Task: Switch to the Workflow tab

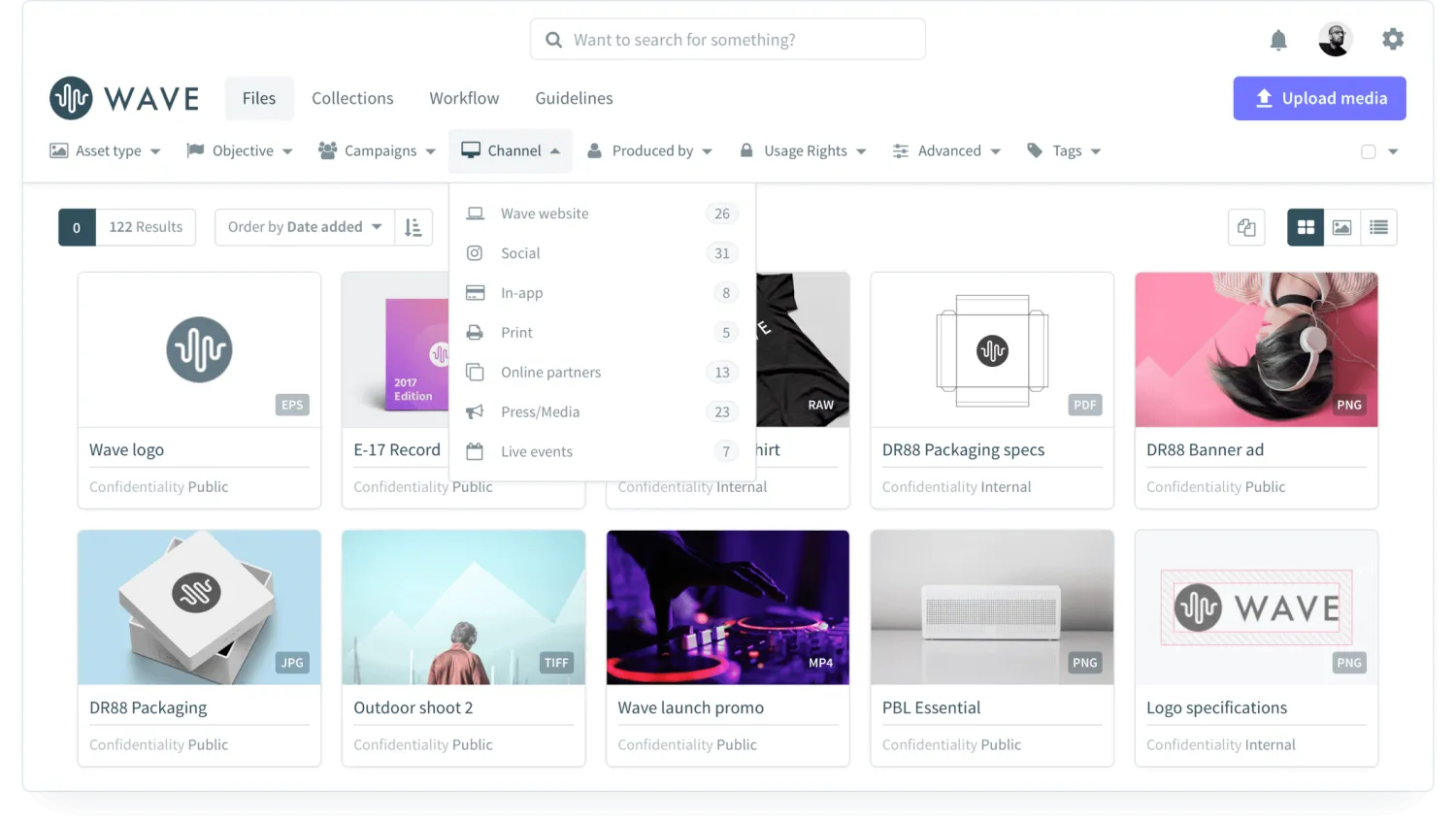Action: [x=464, y=98]
